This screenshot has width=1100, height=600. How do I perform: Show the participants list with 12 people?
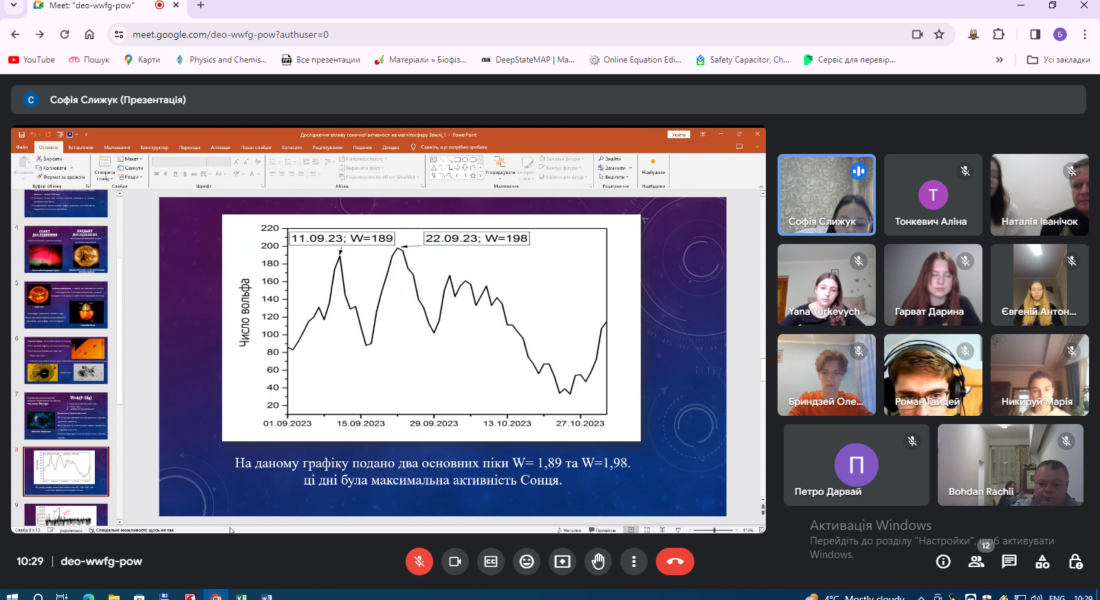tap(976, 561)
